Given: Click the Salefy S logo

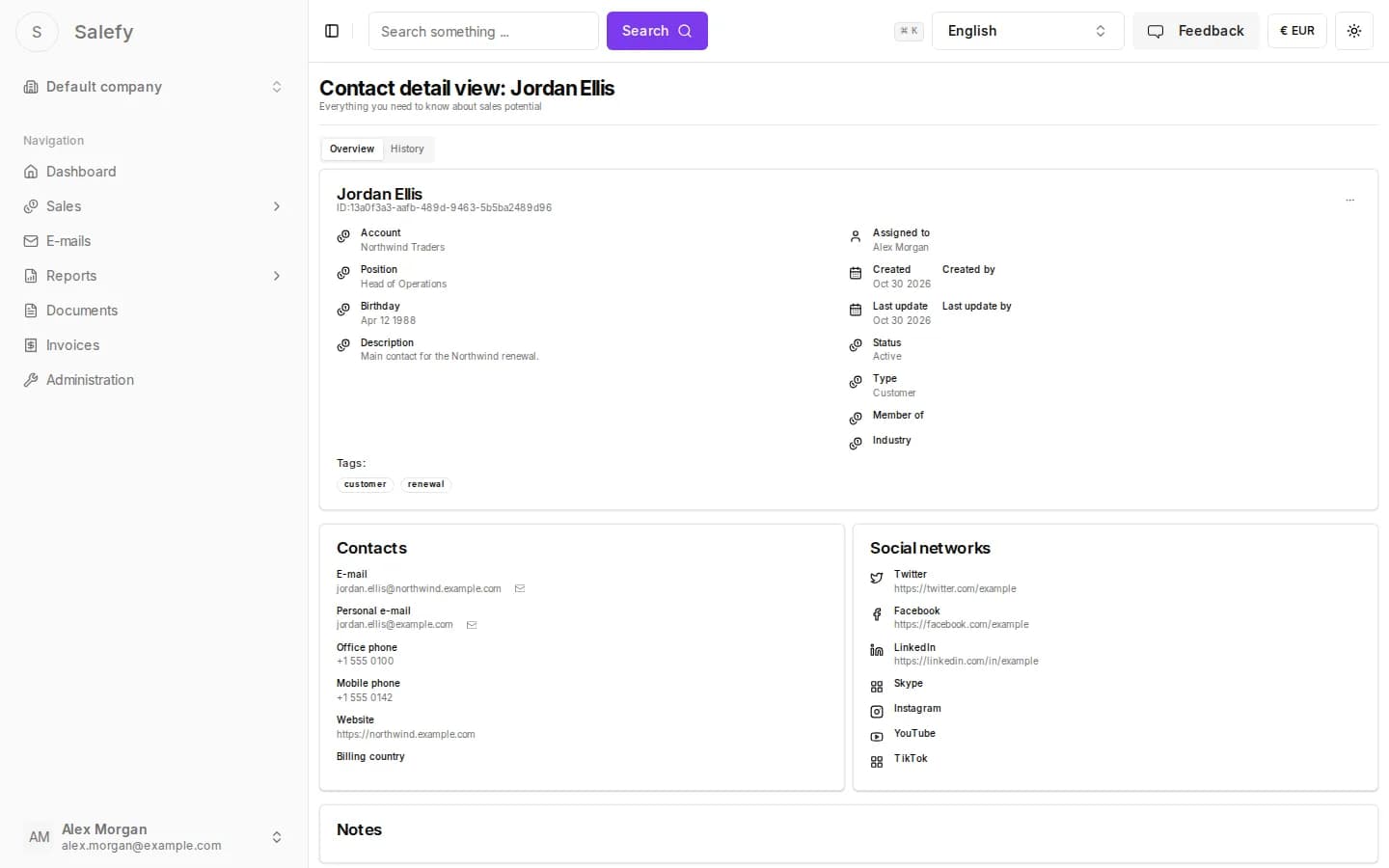Looking at the screenshot, I should point(37,32).
